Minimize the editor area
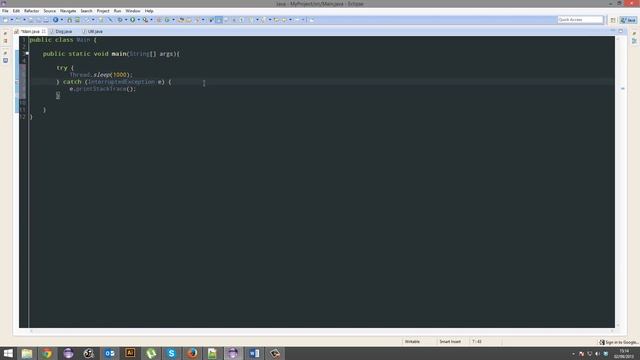This screenshot has height=360, width=640. pos(613,31)
